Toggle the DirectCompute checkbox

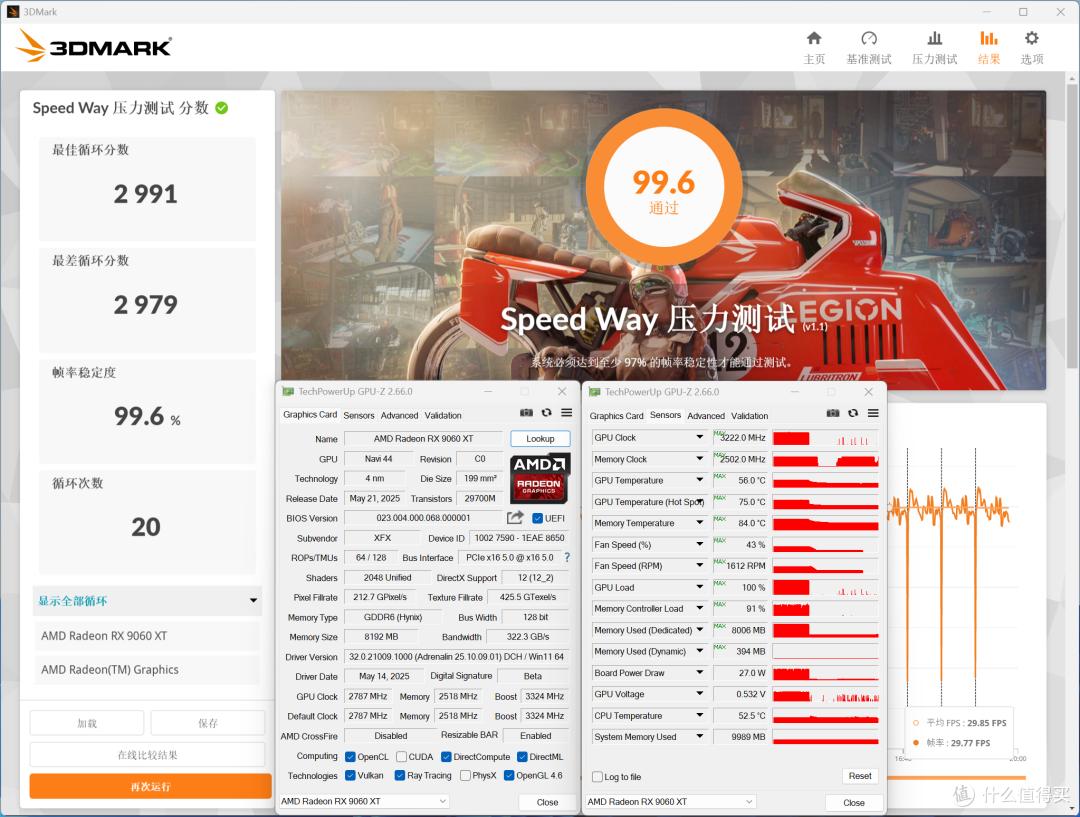pyautogui.click(x=446, y=757)
